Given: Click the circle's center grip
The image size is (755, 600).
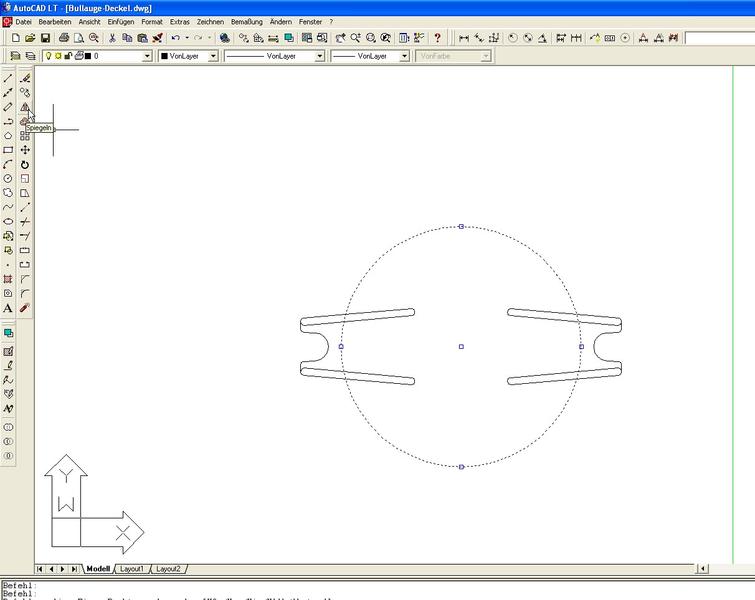Looking at the screenshot, I should (461, 346).
